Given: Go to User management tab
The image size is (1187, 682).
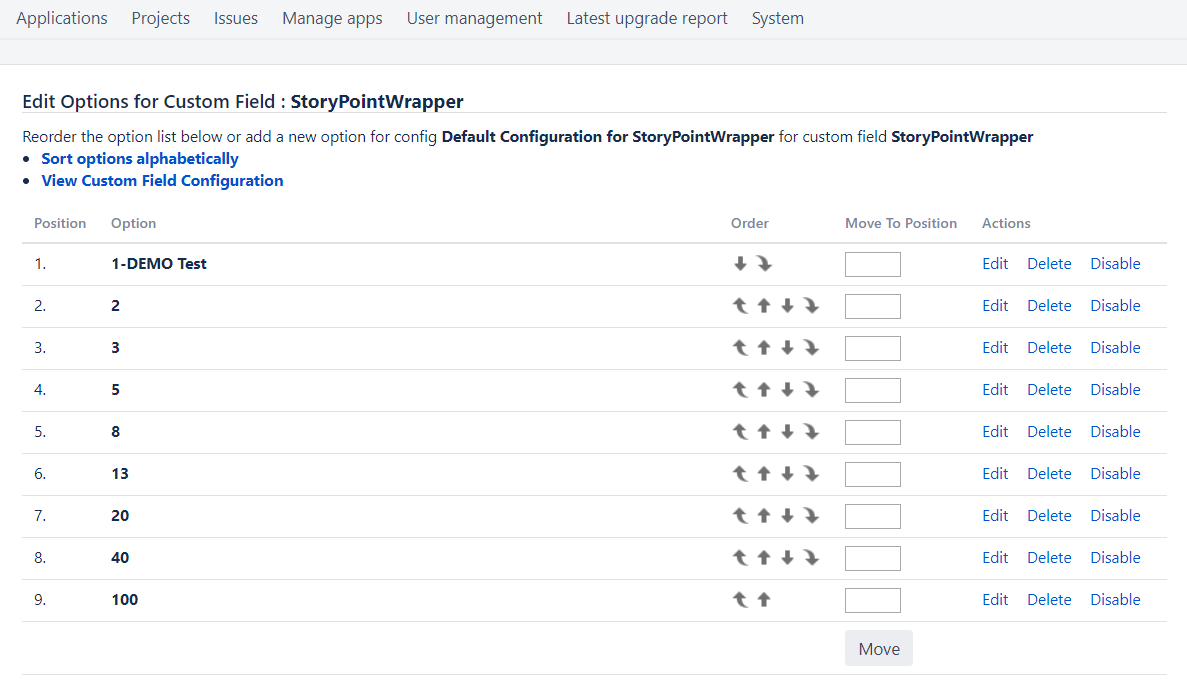Looking at the screenshot, I should click(474, 18).
